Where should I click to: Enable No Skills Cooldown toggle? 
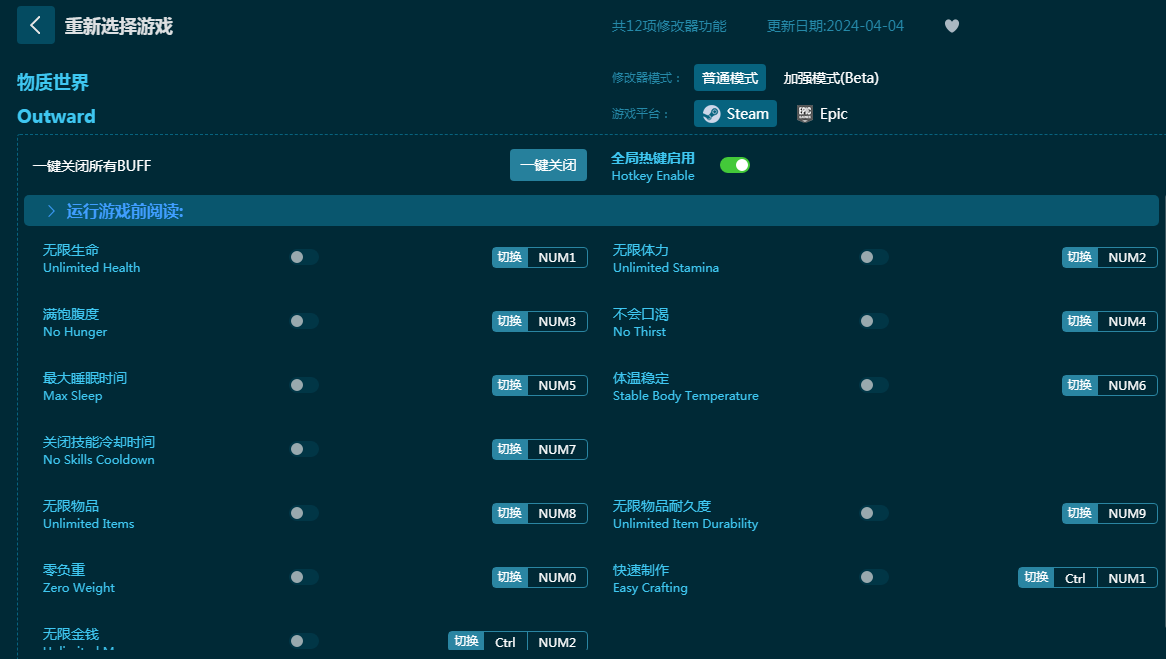pos(304,449)
